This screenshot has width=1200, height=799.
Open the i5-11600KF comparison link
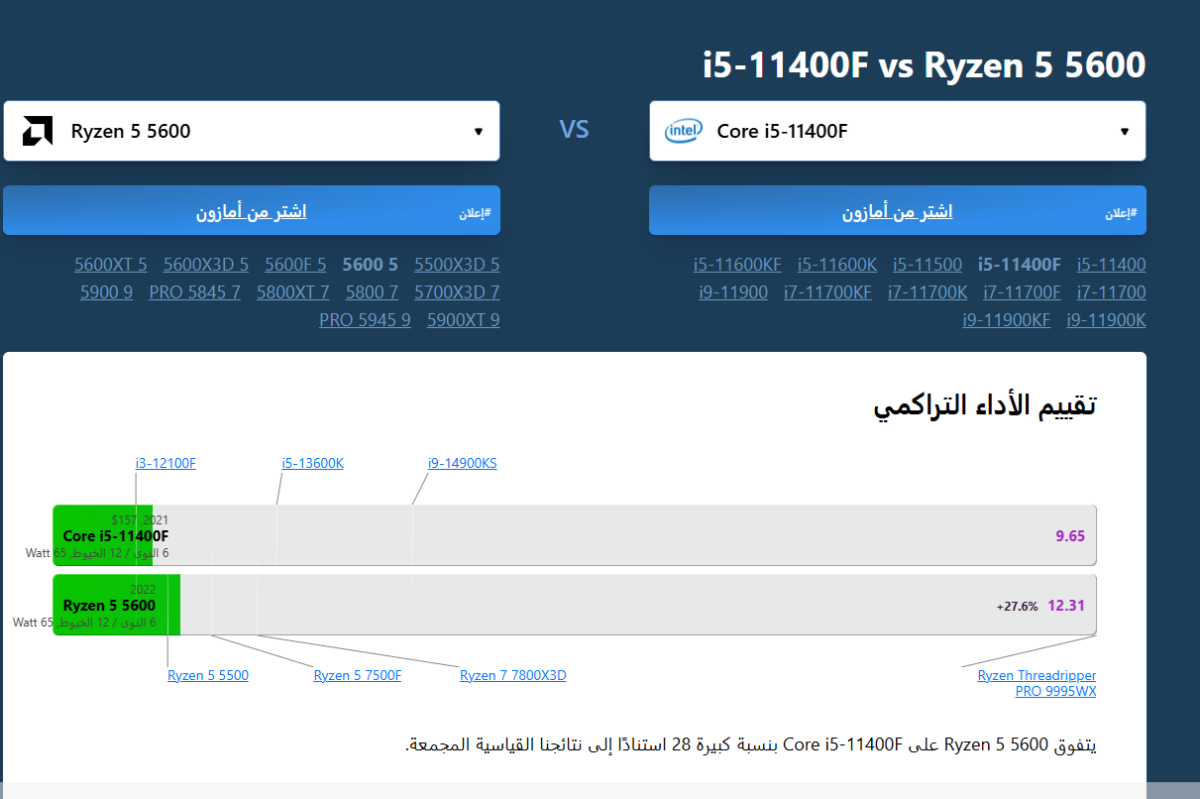coord(737,265)
